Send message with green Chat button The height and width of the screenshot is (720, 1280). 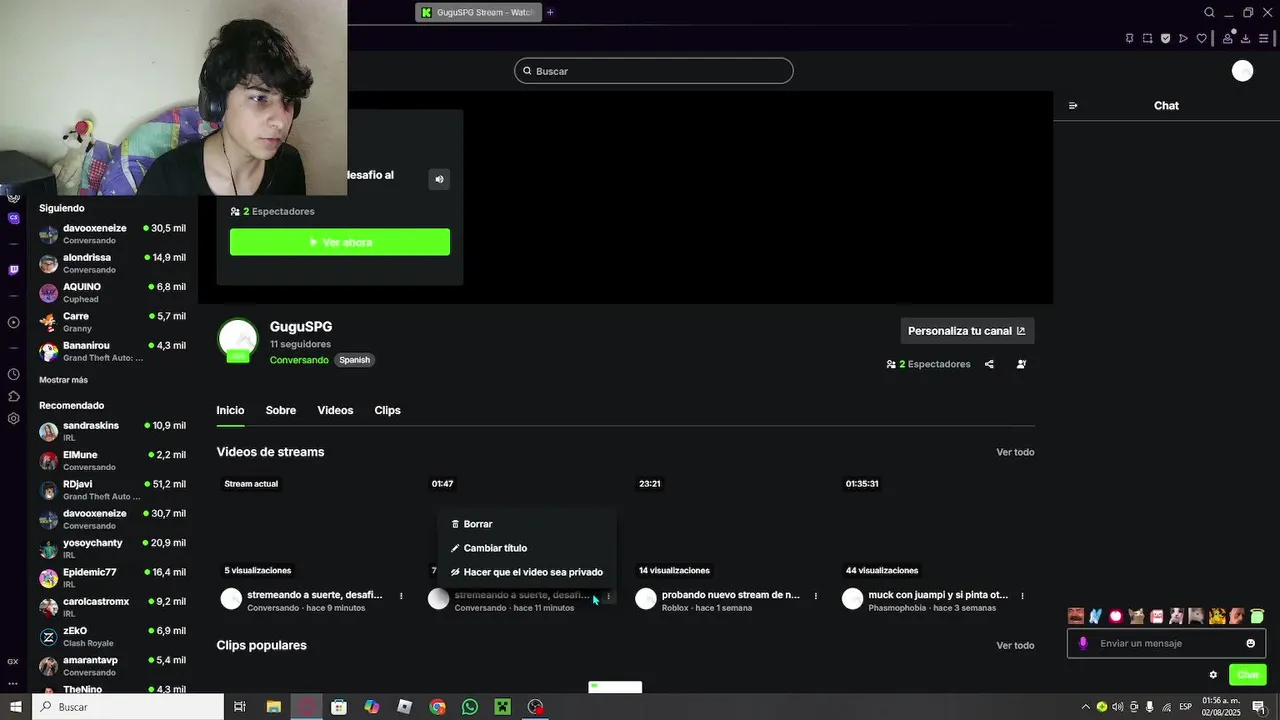coord(1248,675)
